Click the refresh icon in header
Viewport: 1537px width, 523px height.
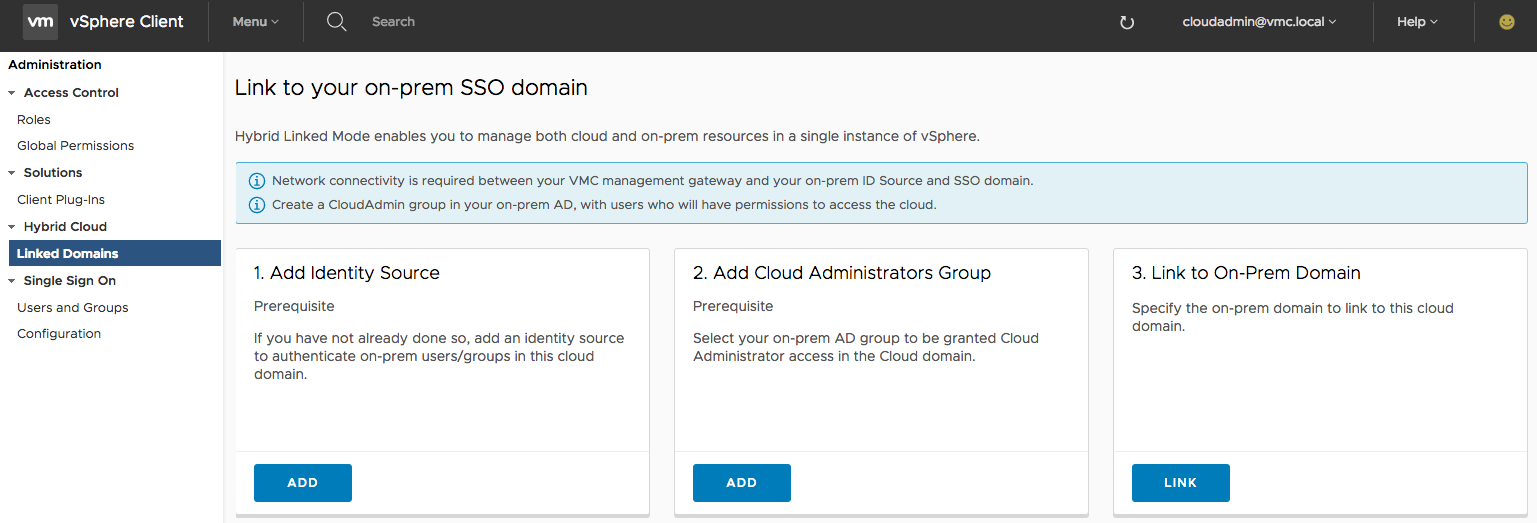tap(1127, 22)
